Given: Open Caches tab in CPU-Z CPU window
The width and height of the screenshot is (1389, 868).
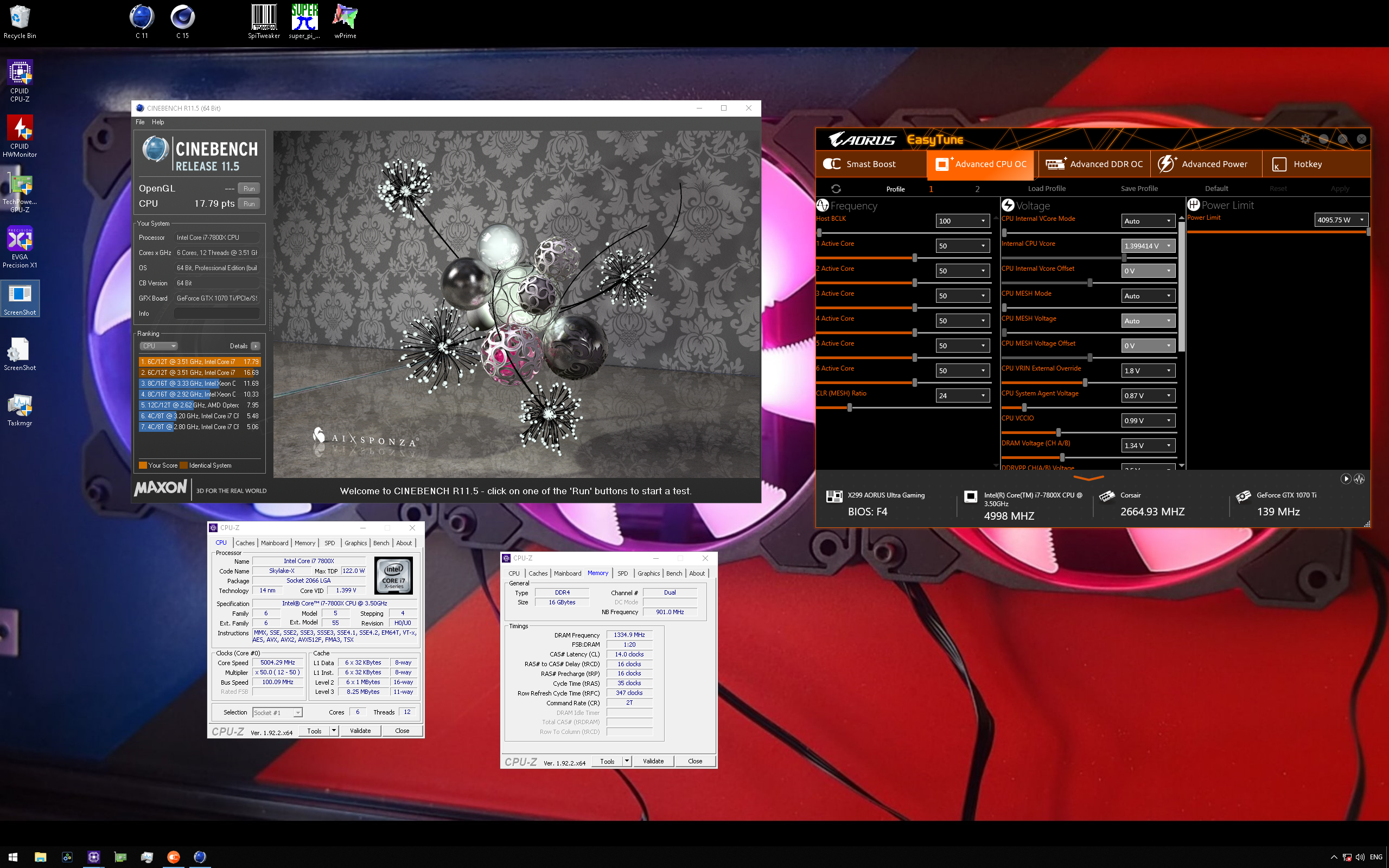Looking at the screenshot, I should [x=245, y=542].
